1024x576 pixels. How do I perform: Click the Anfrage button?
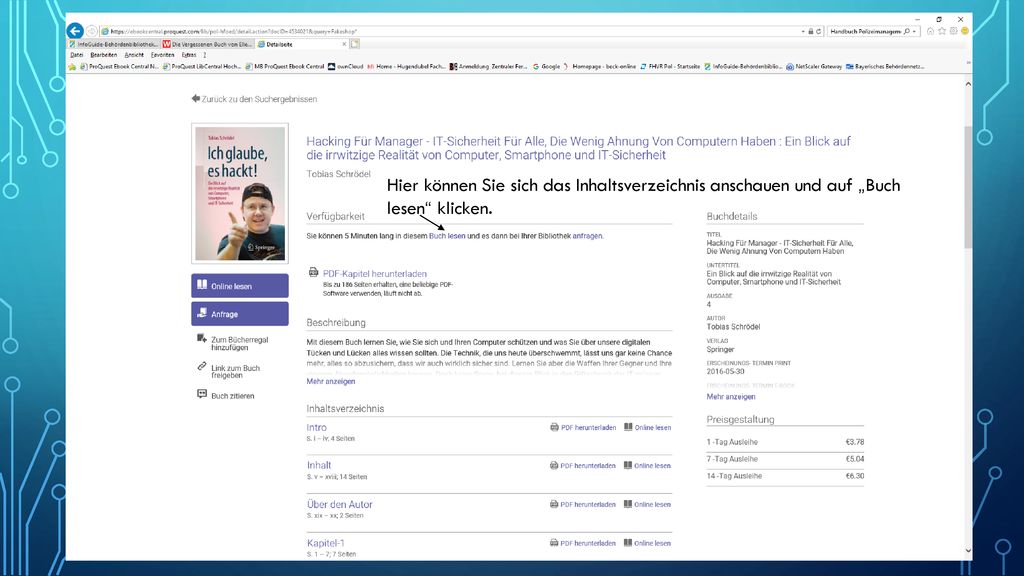pyautogui.click(x=240, y=314)
